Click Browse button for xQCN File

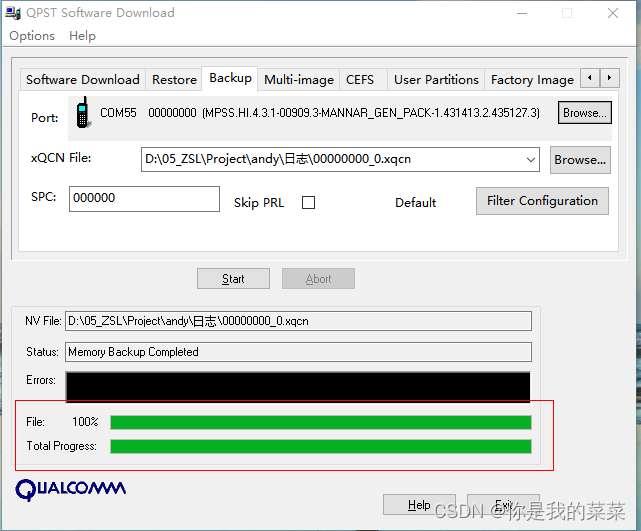(x=580, y=160)
